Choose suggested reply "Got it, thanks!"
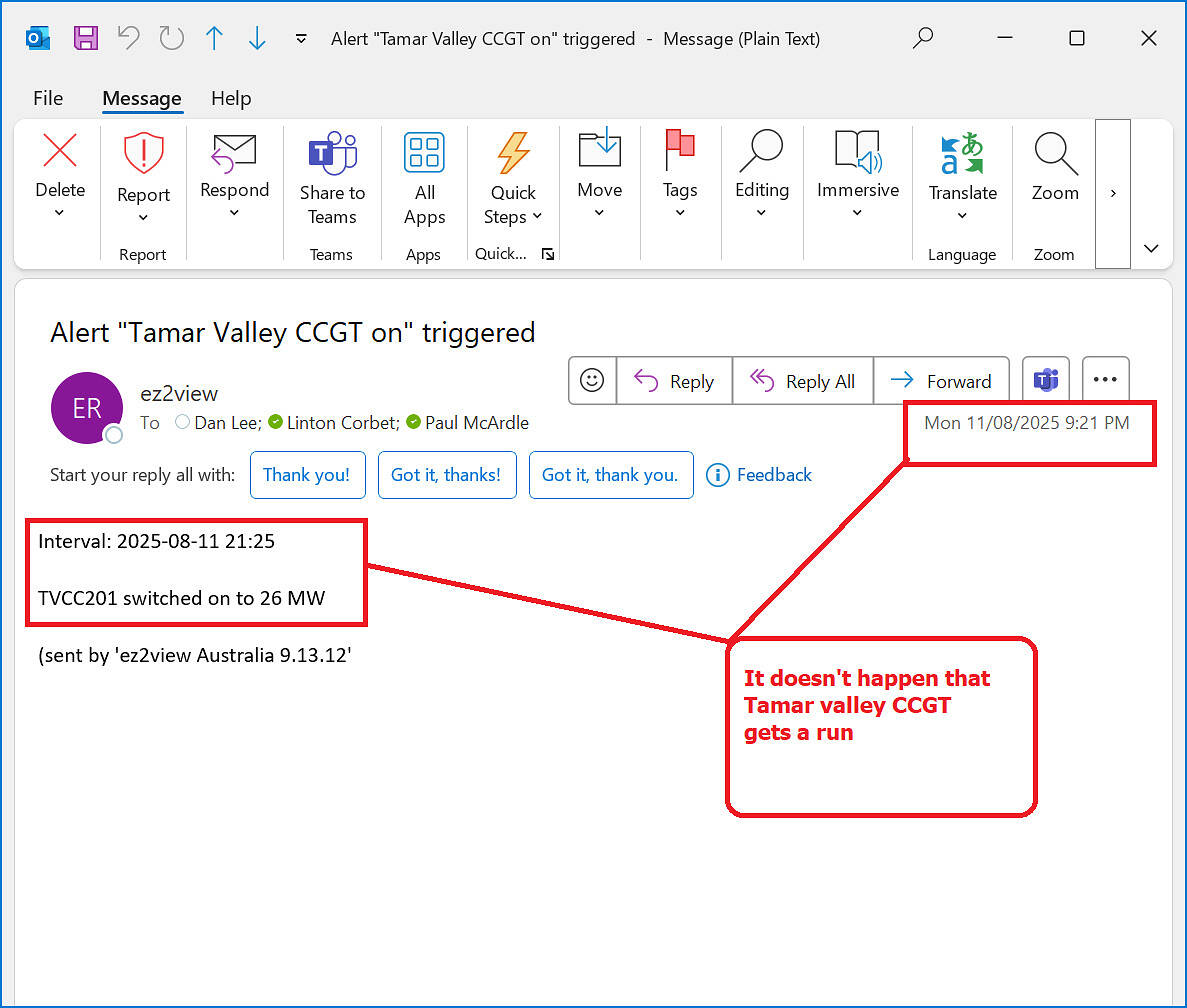The height and width of the screenshot is (1008, 1187). coord(447,475)
